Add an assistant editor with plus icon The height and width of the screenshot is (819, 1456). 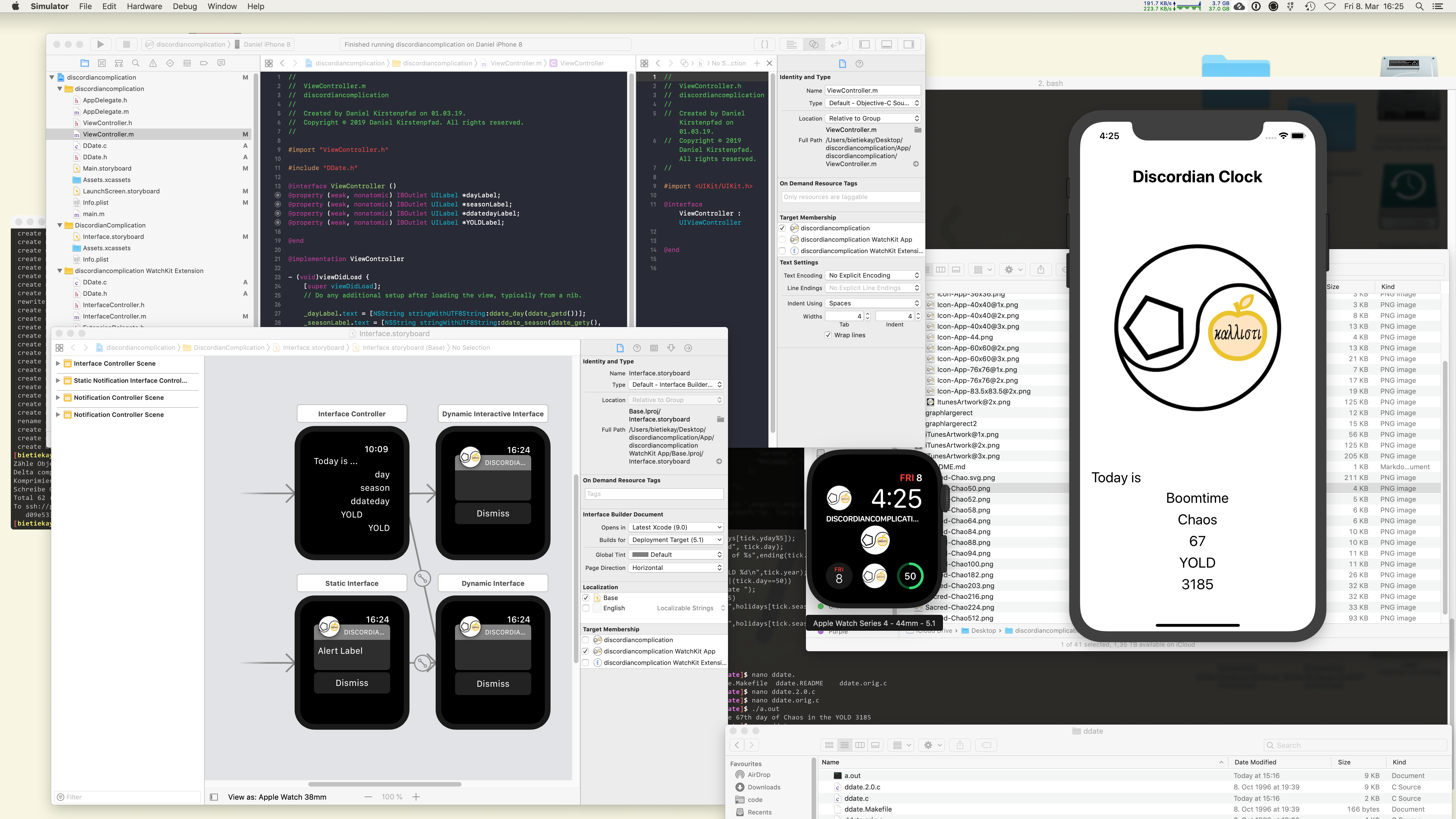click(757, 63)
